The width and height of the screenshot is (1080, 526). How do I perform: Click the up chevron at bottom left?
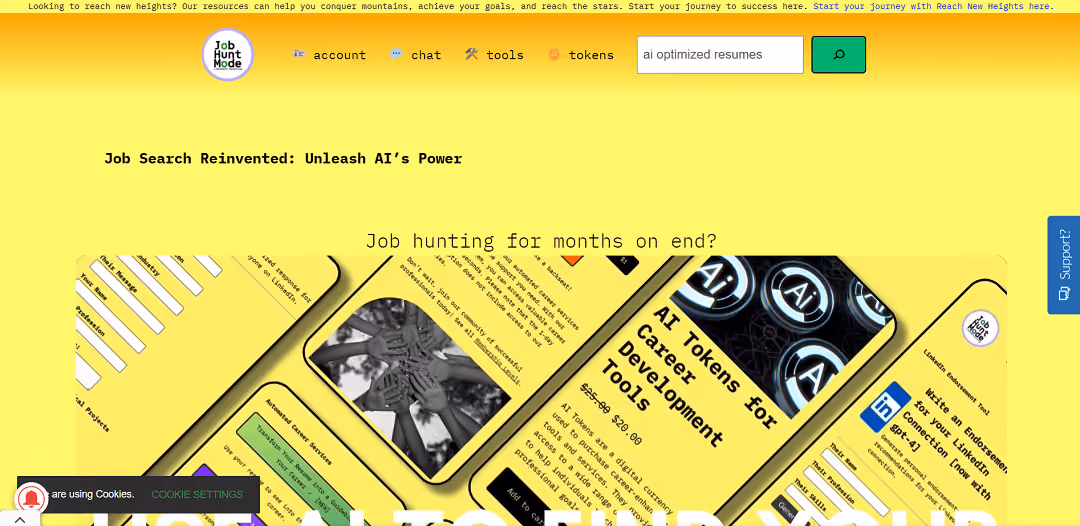(x=19, y=520)
